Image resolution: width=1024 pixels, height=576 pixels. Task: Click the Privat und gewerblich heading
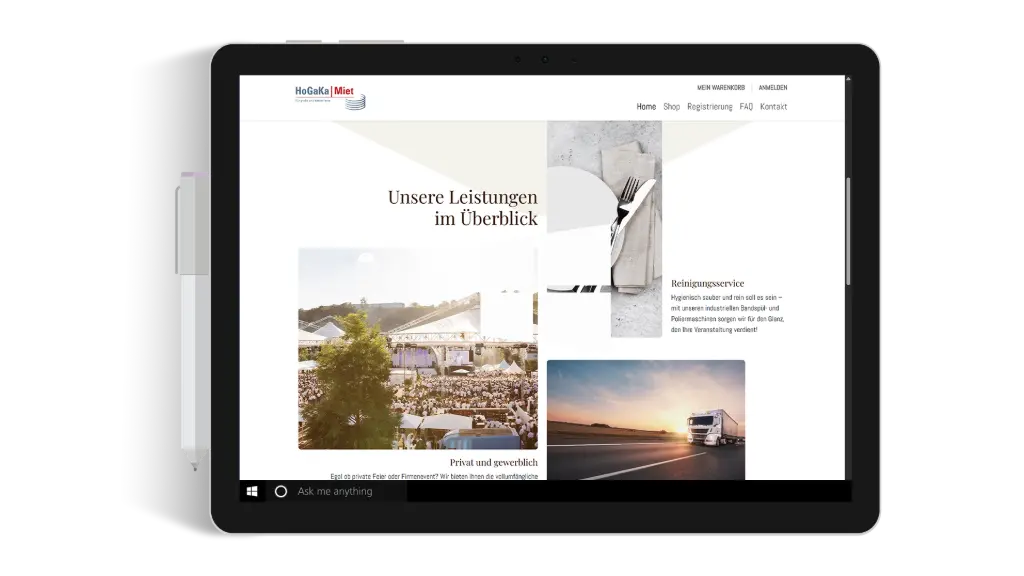(493, 463)
